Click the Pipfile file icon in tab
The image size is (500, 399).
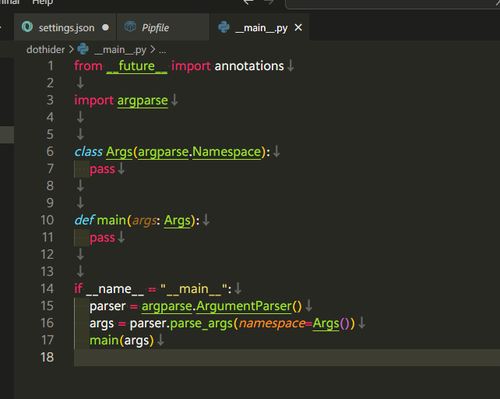[x=130, y=27]
